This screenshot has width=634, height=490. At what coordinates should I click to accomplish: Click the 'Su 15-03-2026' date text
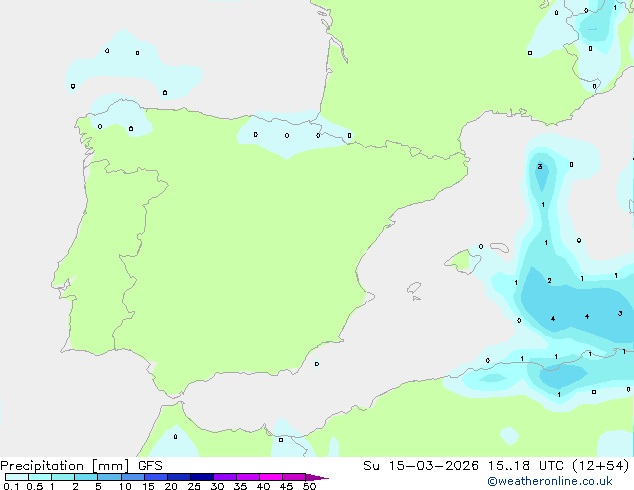[421, 466]
